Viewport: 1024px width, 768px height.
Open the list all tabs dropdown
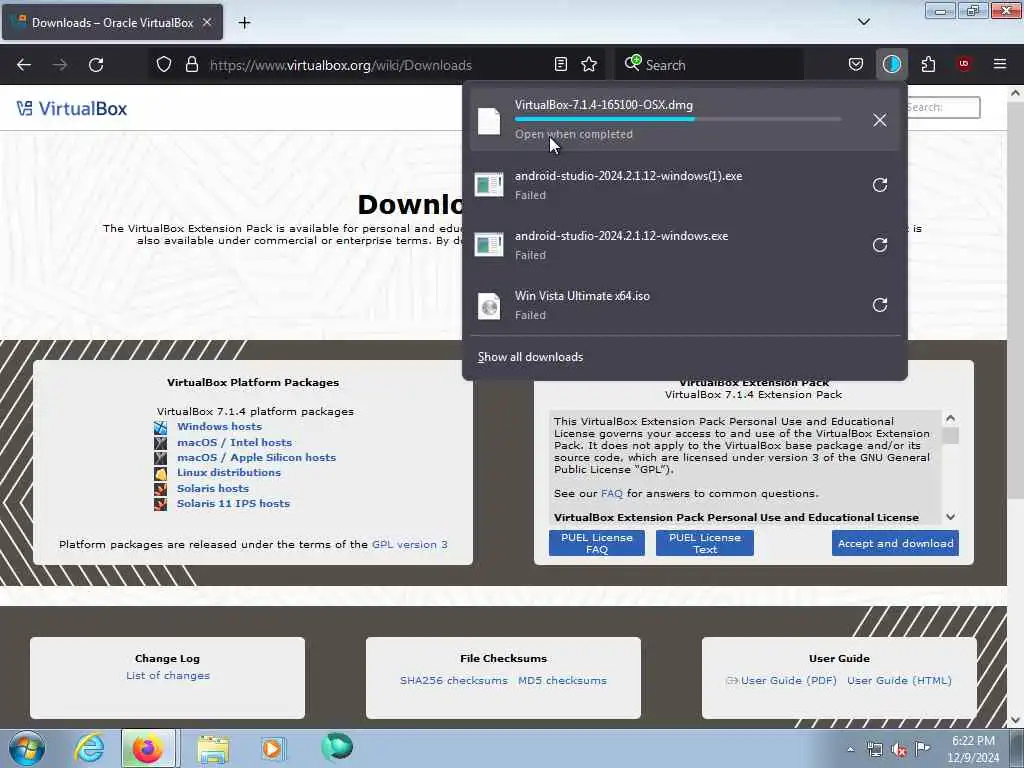tap(863, 22)
